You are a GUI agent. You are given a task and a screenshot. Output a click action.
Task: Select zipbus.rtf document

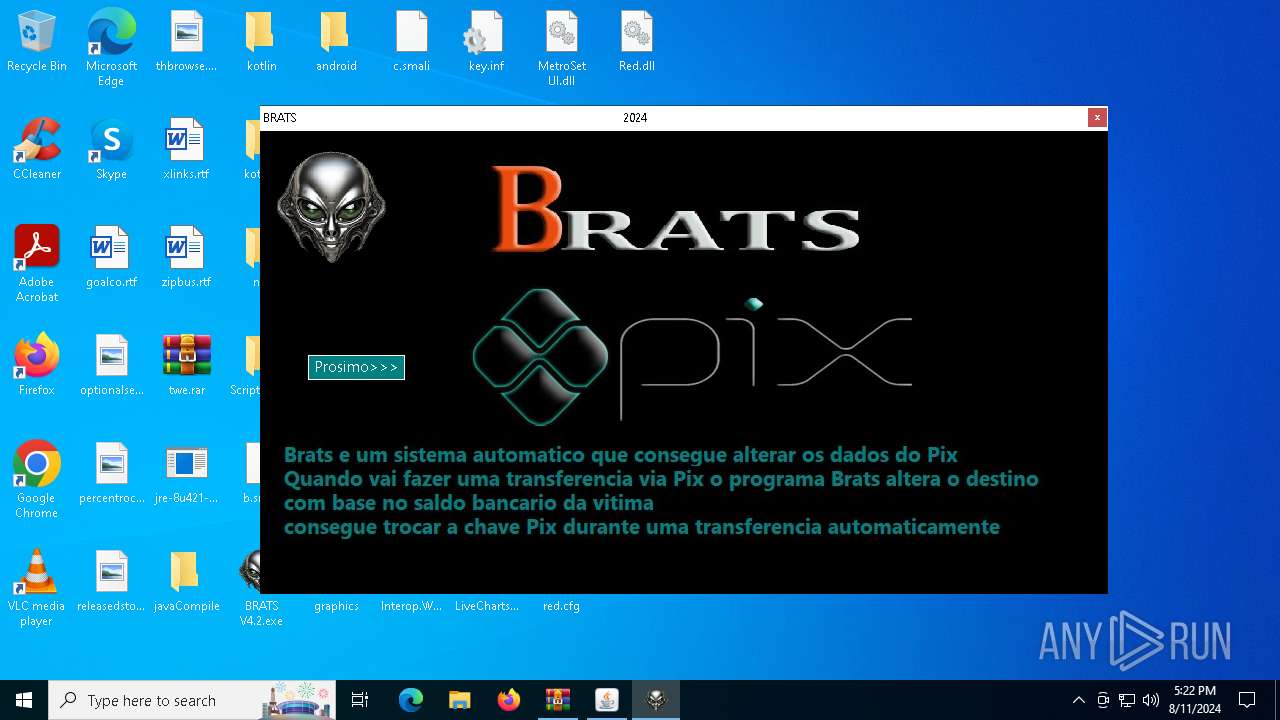click(x=186, y=258)
